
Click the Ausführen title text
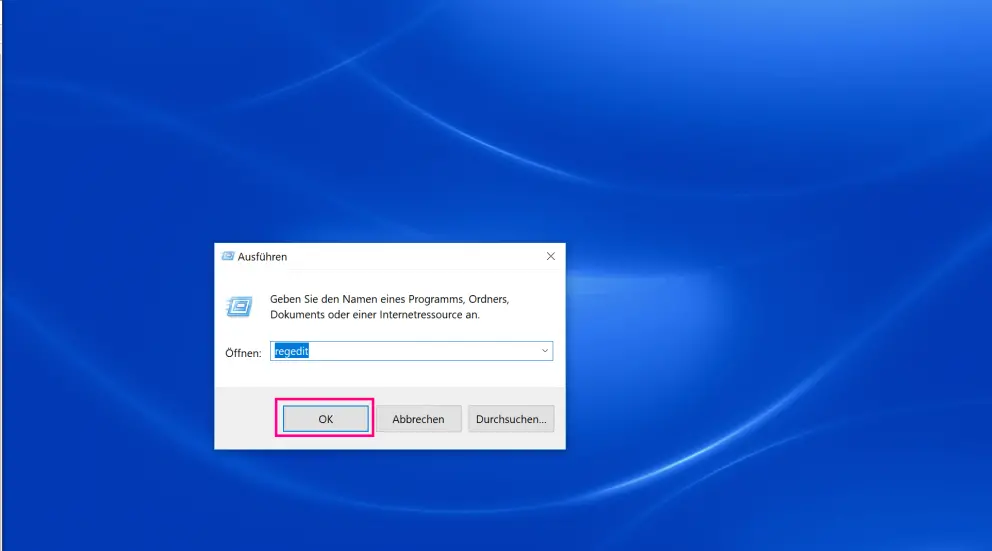[x=262, y=257]
